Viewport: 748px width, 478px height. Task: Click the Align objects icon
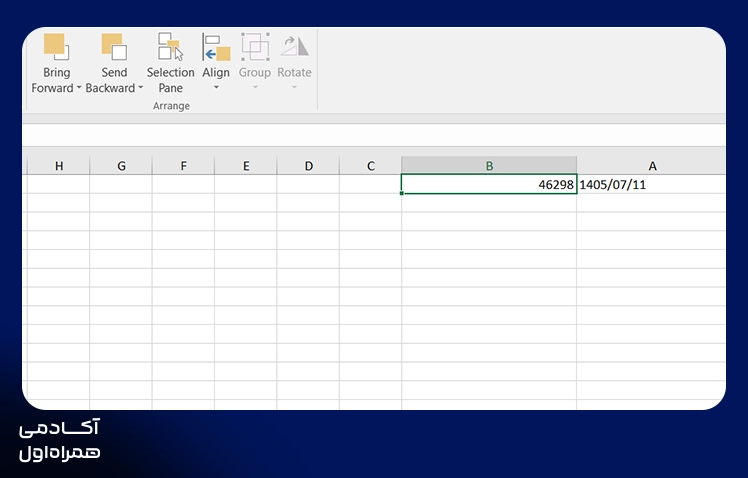click(x=216, y=47)
